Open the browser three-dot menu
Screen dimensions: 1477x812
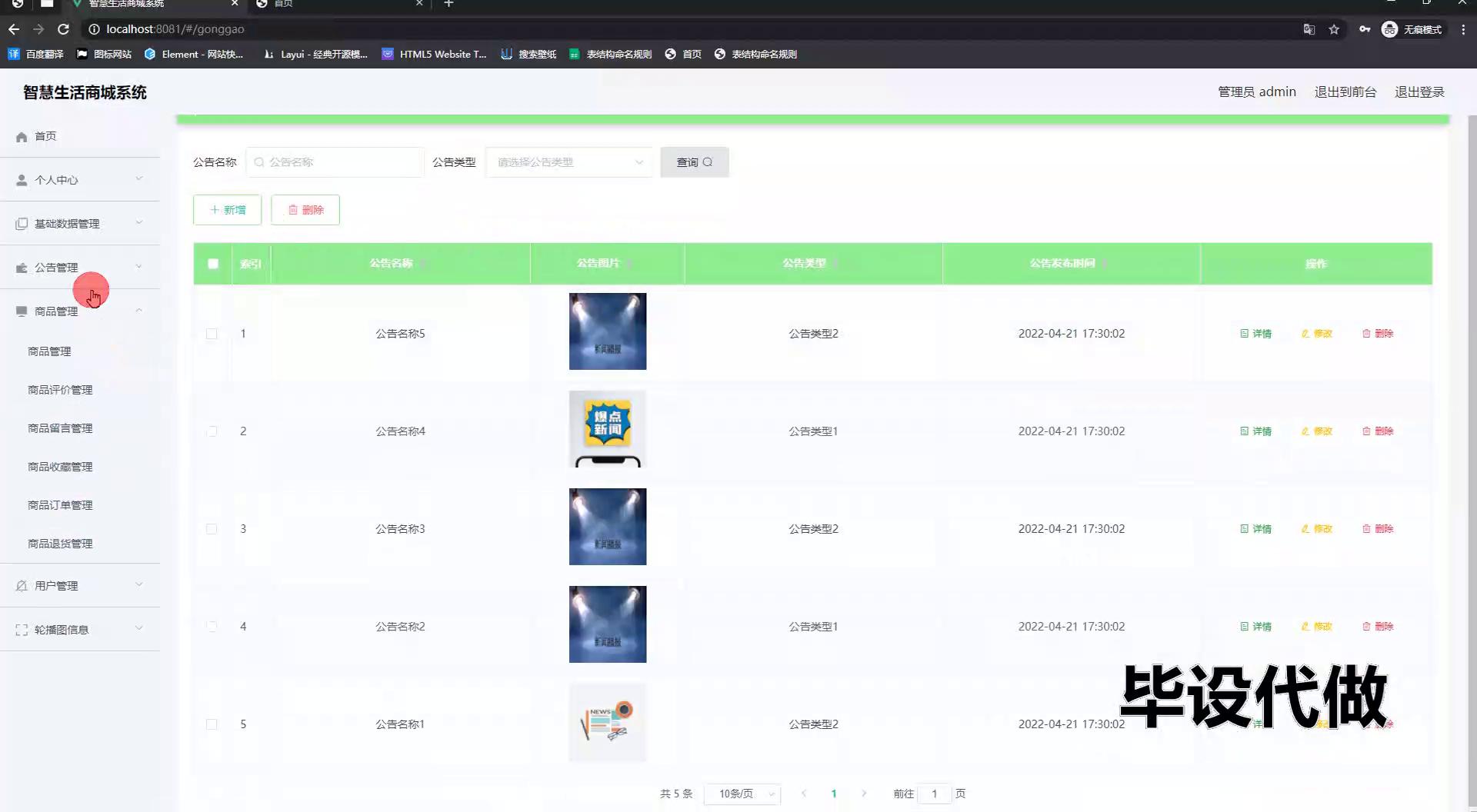pos(1463,29)
